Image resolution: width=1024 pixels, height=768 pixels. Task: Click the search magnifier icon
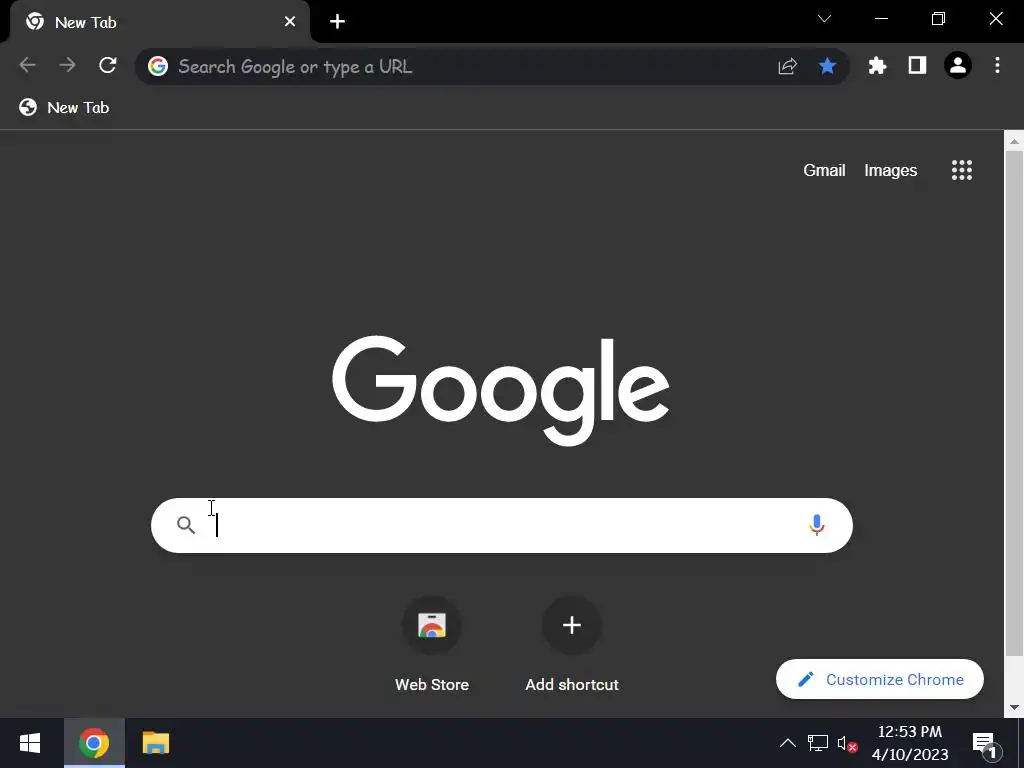(186, 525)
